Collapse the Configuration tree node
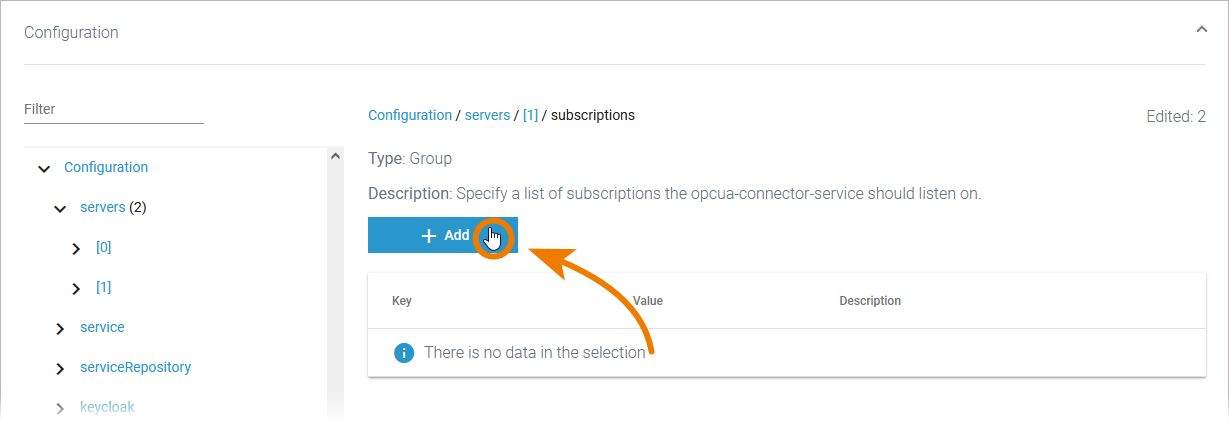1229x422 pixels. [43, 169]
